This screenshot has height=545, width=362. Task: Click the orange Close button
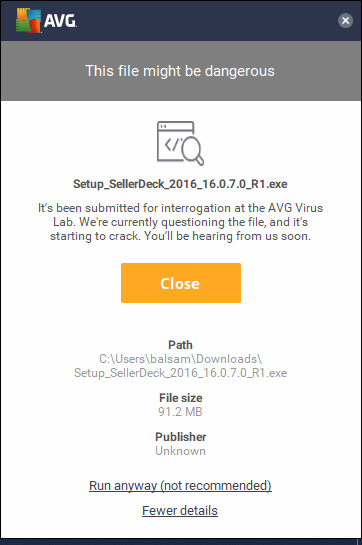point(181,283)
